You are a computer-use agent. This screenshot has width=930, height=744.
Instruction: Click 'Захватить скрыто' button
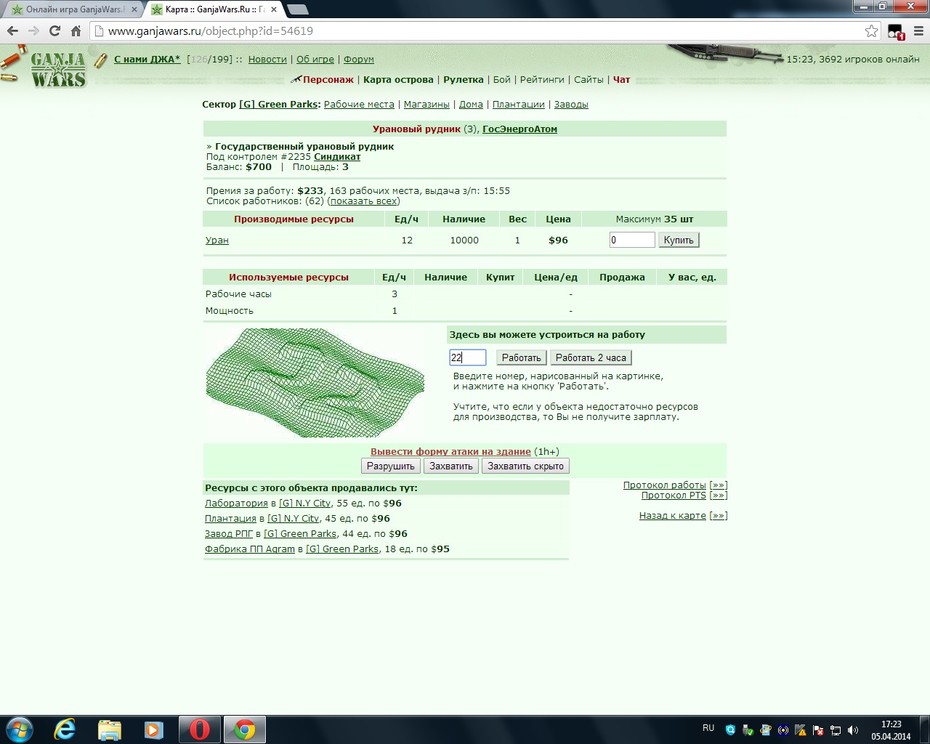(525, 466)
